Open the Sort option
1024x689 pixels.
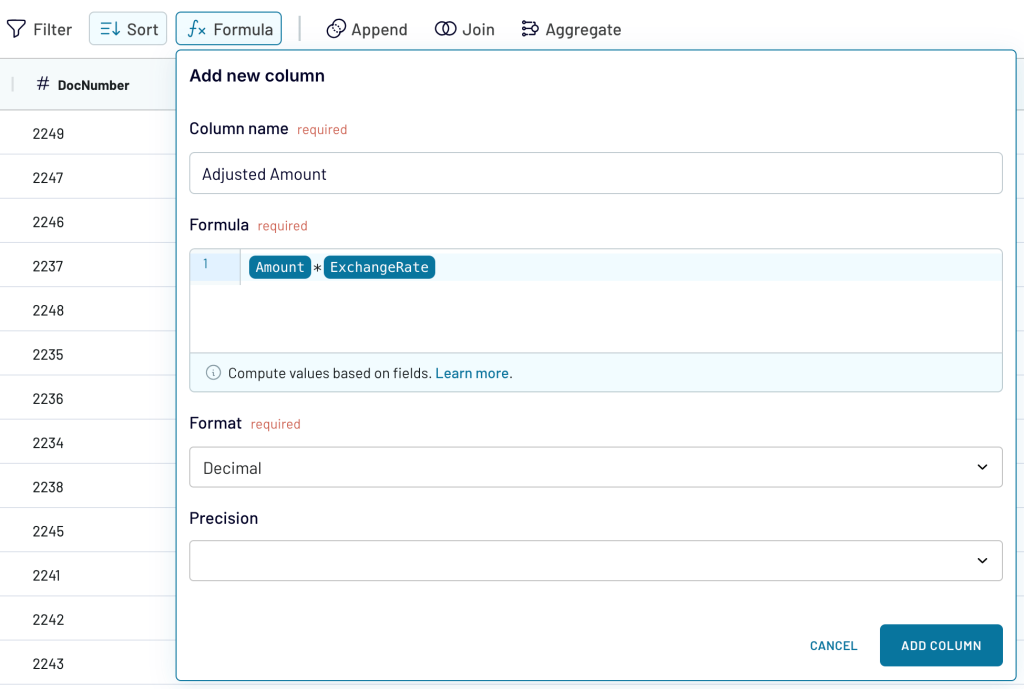click(x=128, y=29)
